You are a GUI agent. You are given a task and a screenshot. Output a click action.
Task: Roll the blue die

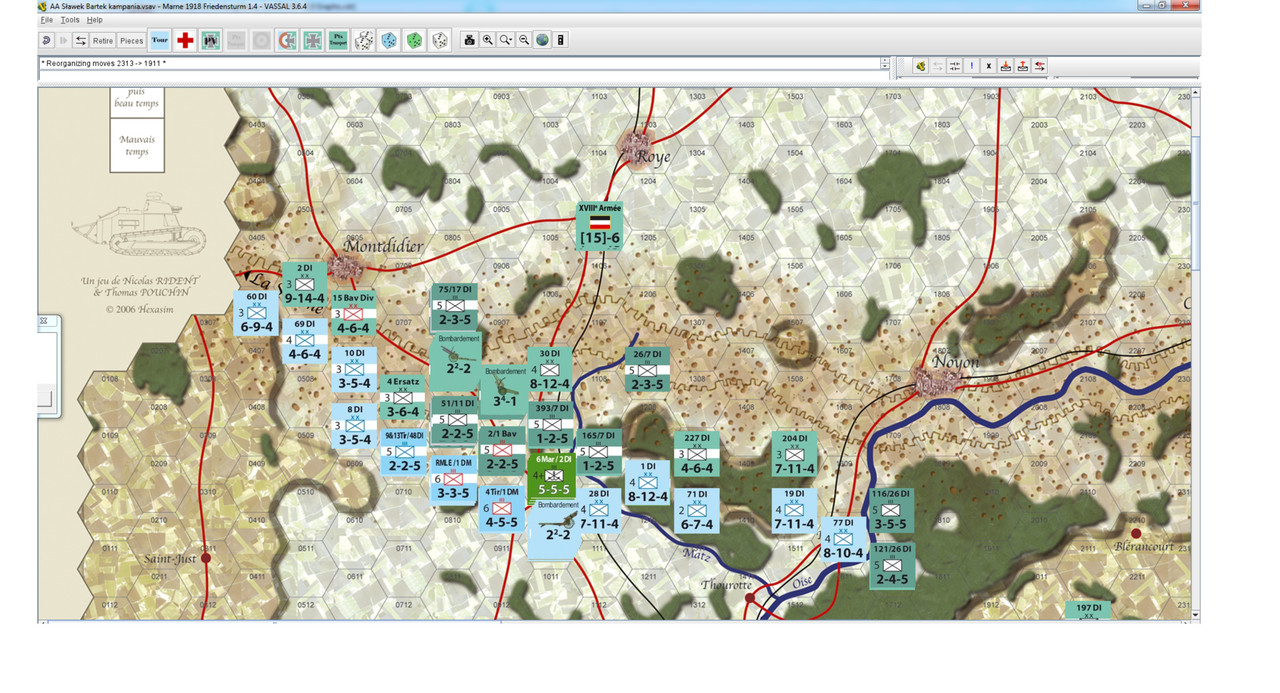coord(389,41)
